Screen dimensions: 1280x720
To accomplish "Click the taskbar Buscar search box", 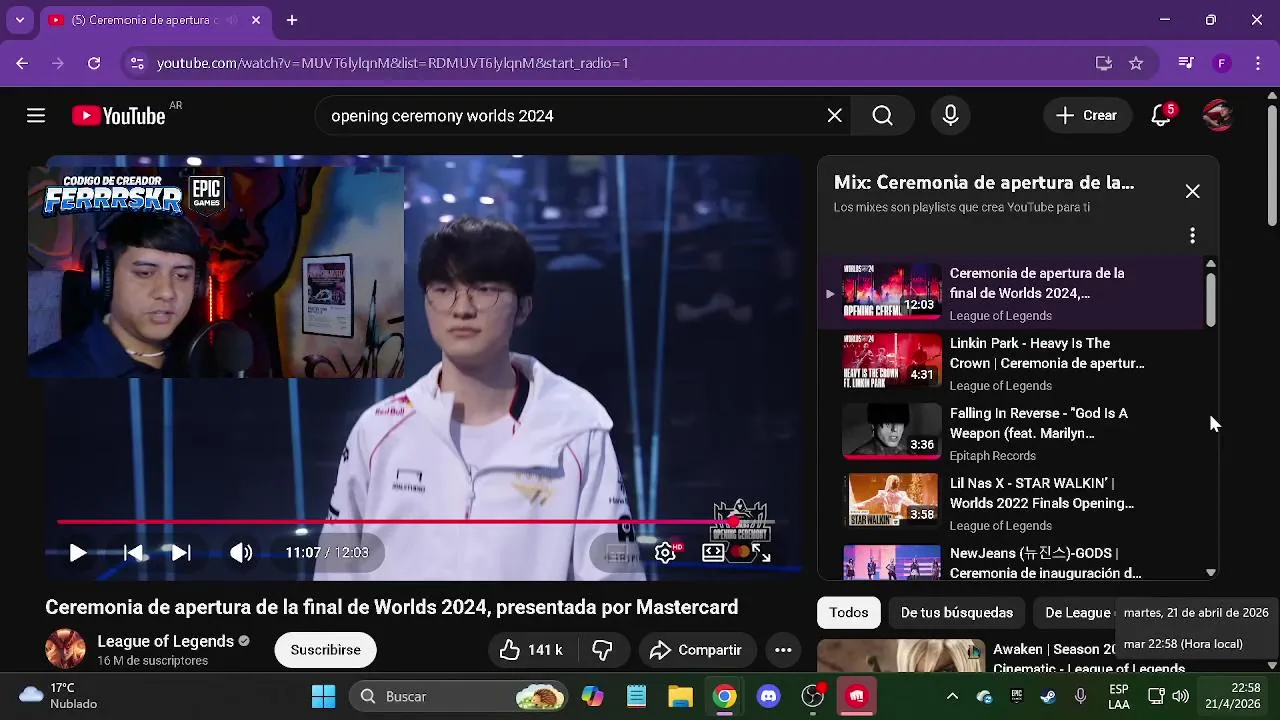I will click(458, 696).
